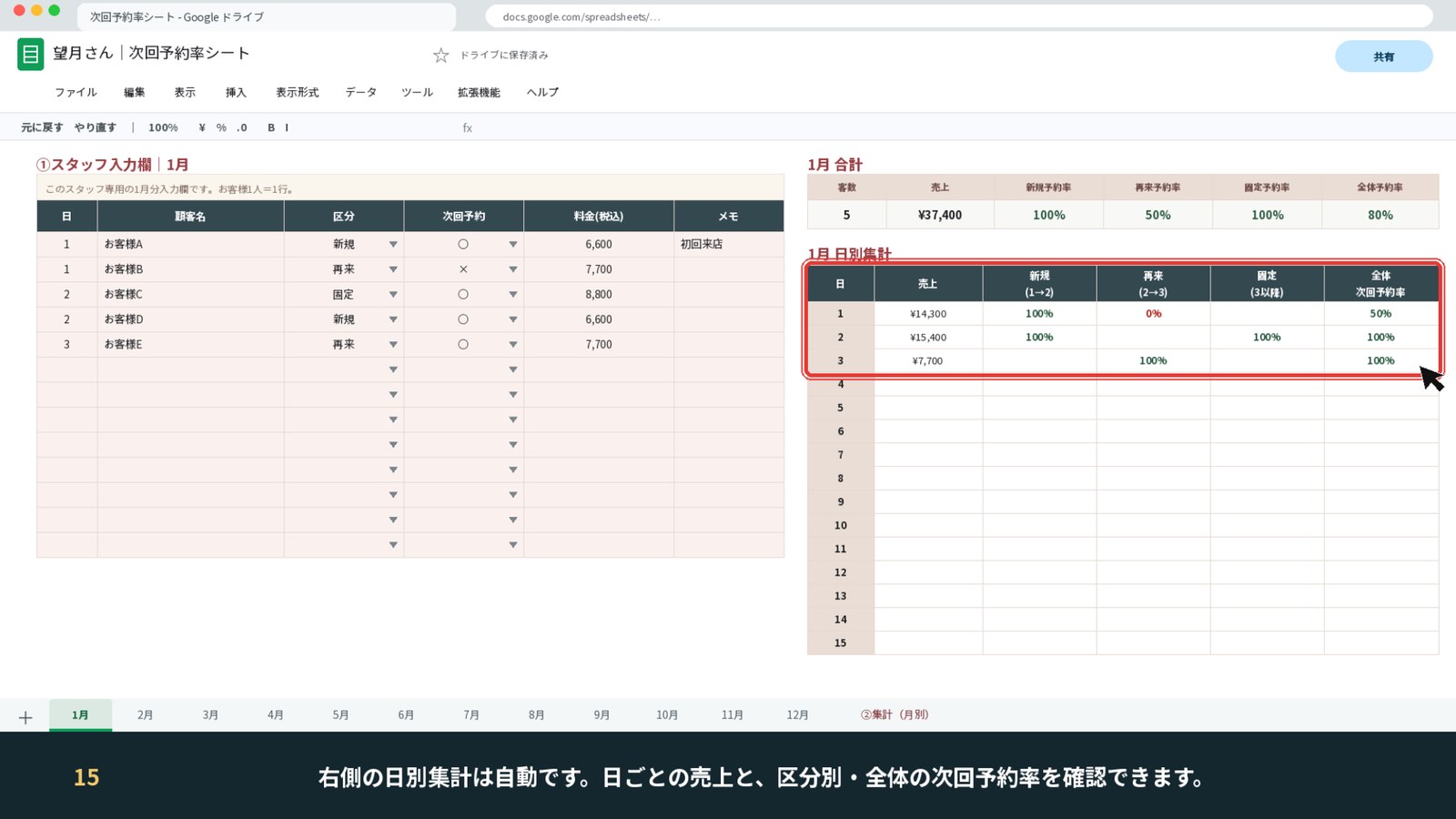Screen dimensions: 1456x819
Task: Click the browser address bar
Action: tap(958, 16)
